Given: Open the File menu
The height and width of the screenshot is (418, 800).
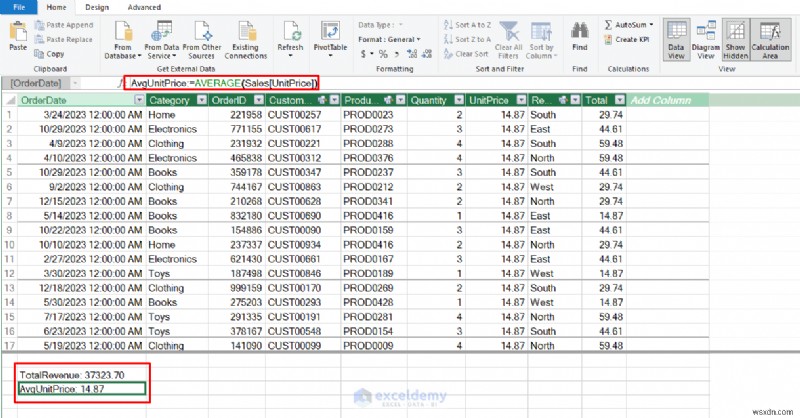Looking at the screenshot, I should tap(19, 7).
